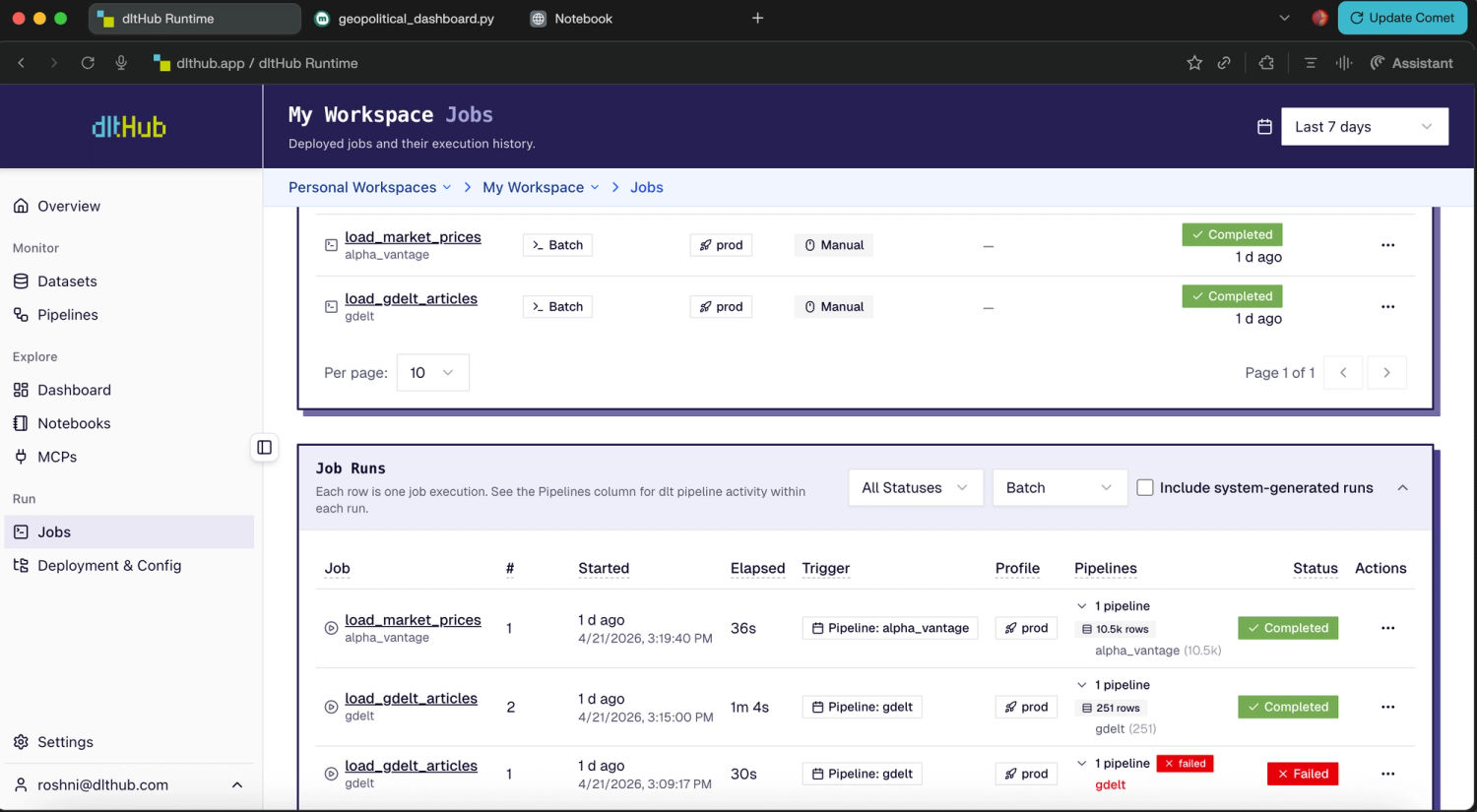Open the browser extensions puzzle icon

click(x=1266, y=63)
